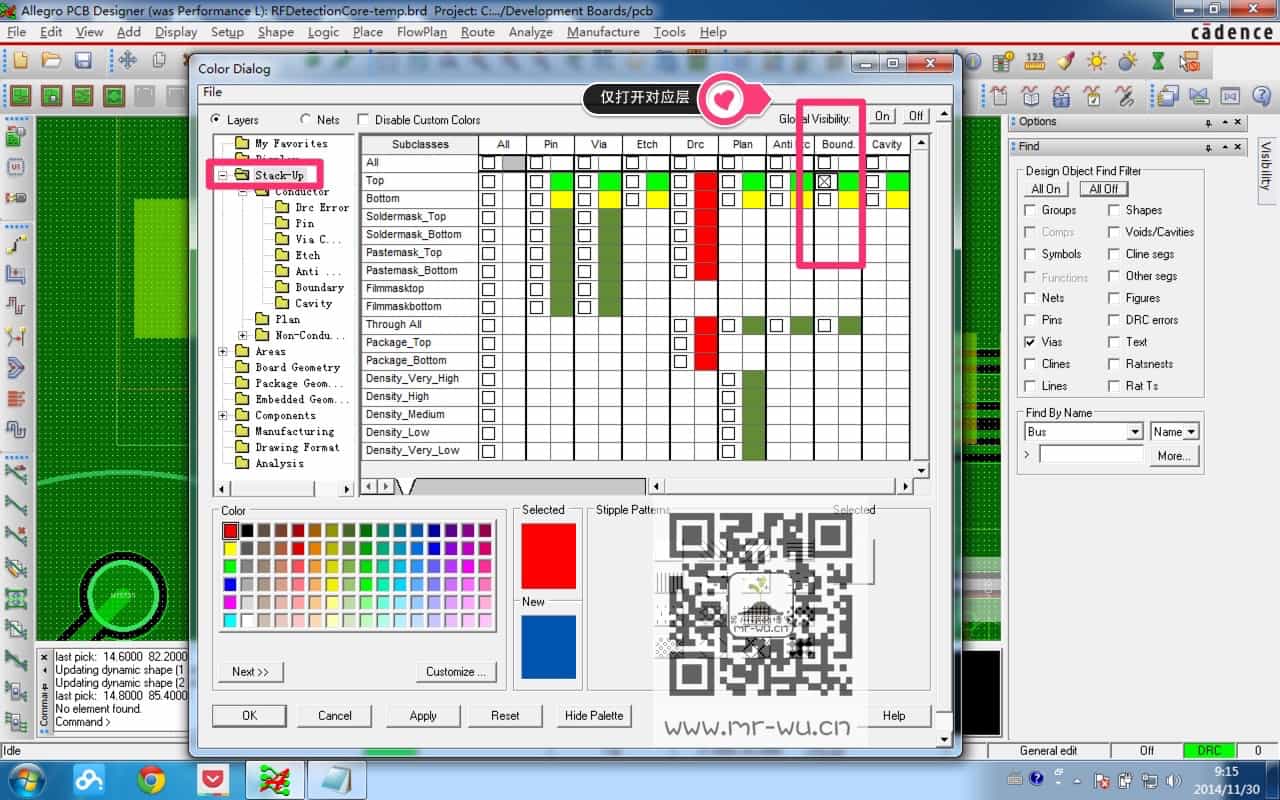Click the subclass grid scrollbar up arrow

(922, 143)
